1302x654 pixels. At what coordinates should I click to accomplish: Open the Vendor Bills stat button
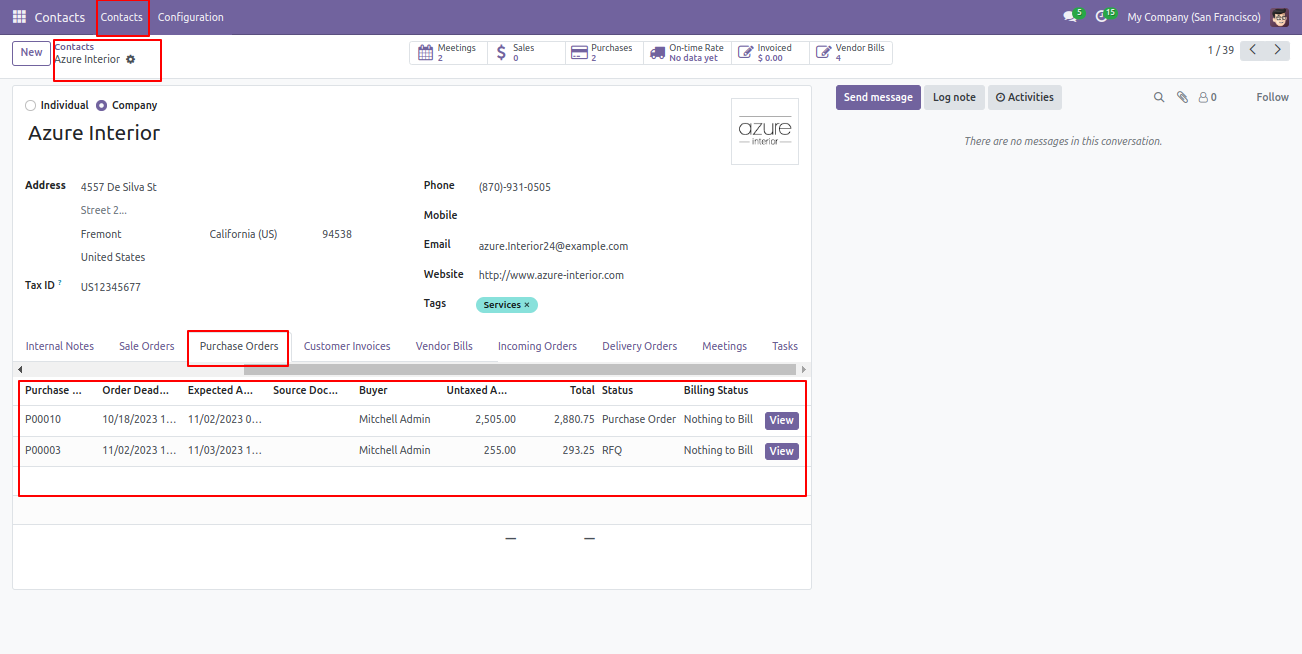(851, 53)
